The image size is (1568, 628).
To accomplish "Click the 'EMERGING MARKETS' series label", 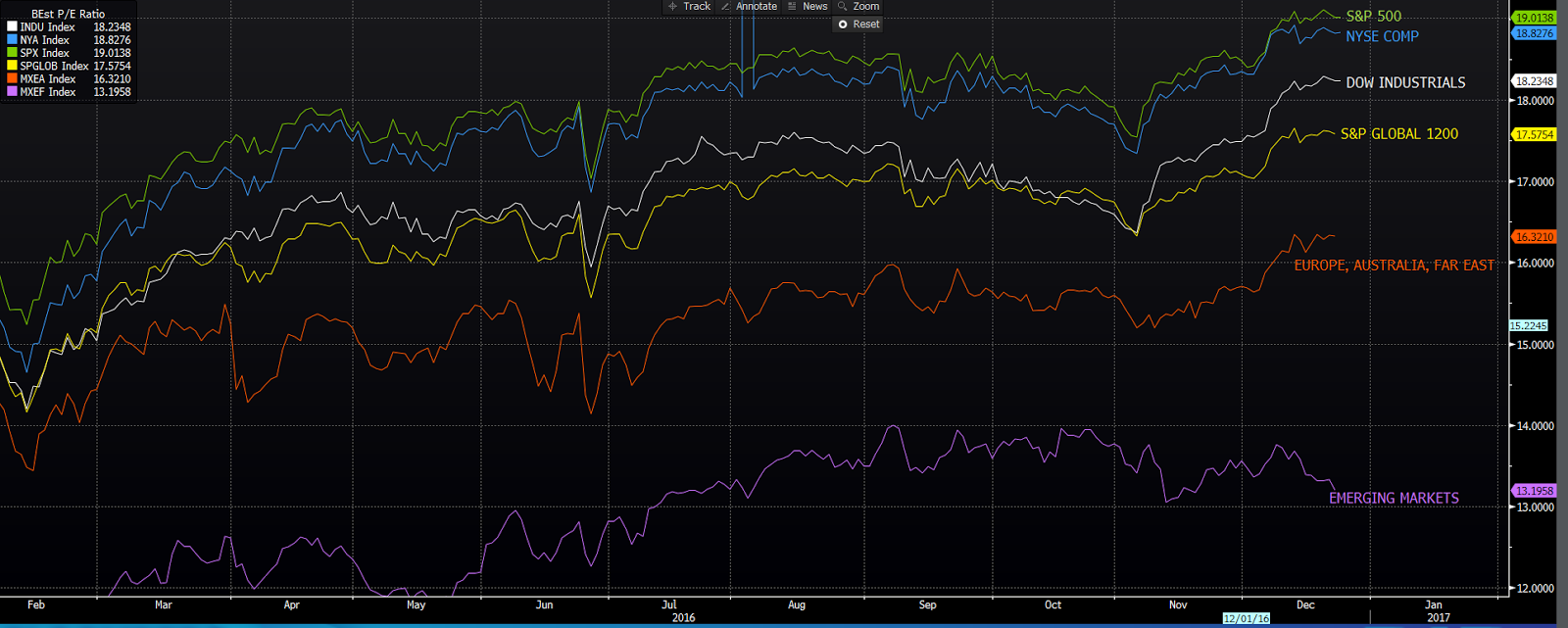I will pyautogui.click(x=1394, y=499).
